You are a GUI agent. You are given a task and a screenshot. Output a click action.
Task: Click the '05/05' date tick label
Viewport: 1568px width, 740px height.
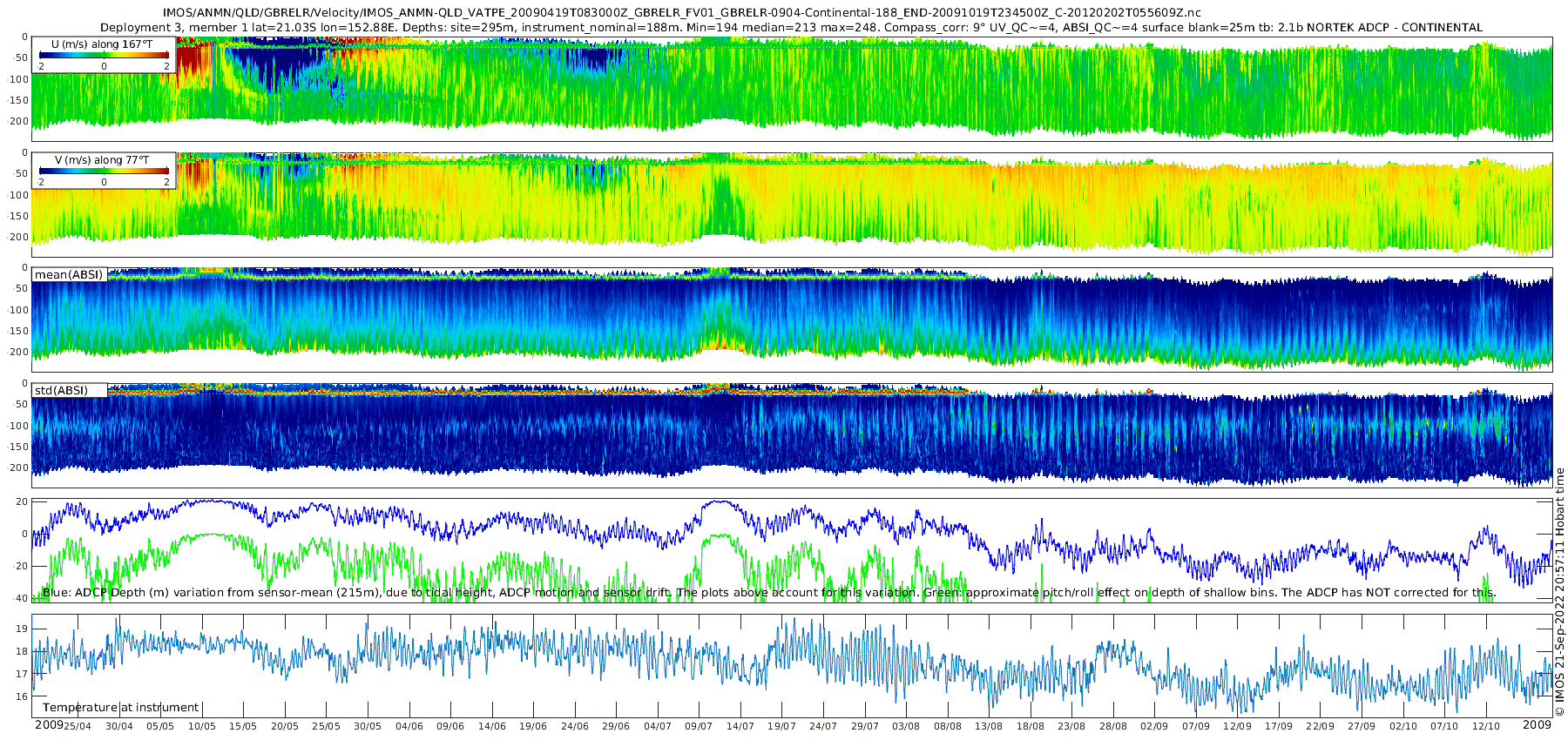(160, 726)
